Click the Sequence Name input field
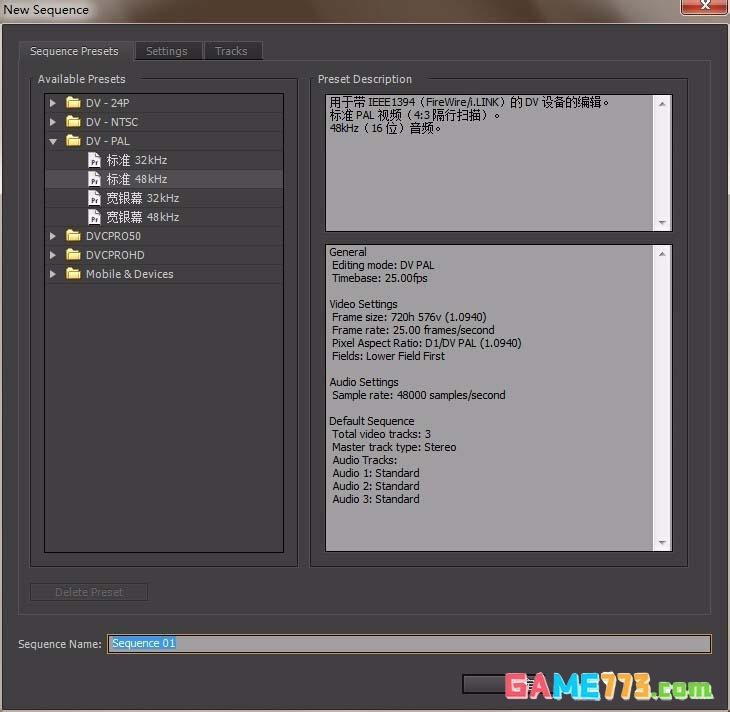 [x=410, y=644]
